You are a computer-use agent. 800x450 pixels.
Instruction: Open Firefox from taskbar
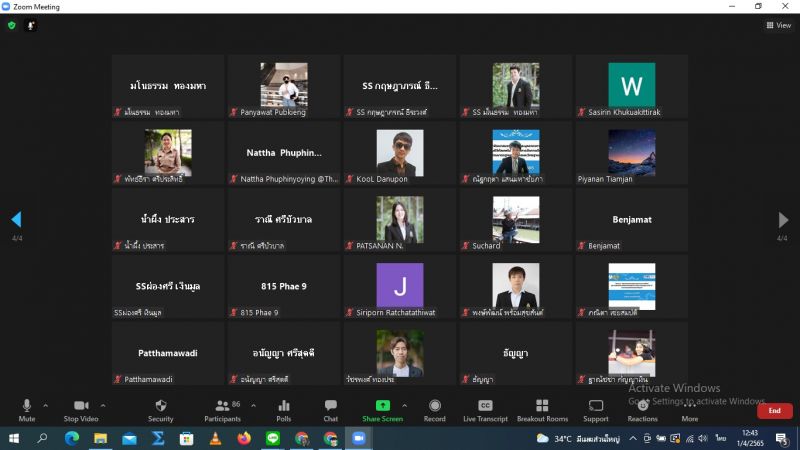point(244,438)
